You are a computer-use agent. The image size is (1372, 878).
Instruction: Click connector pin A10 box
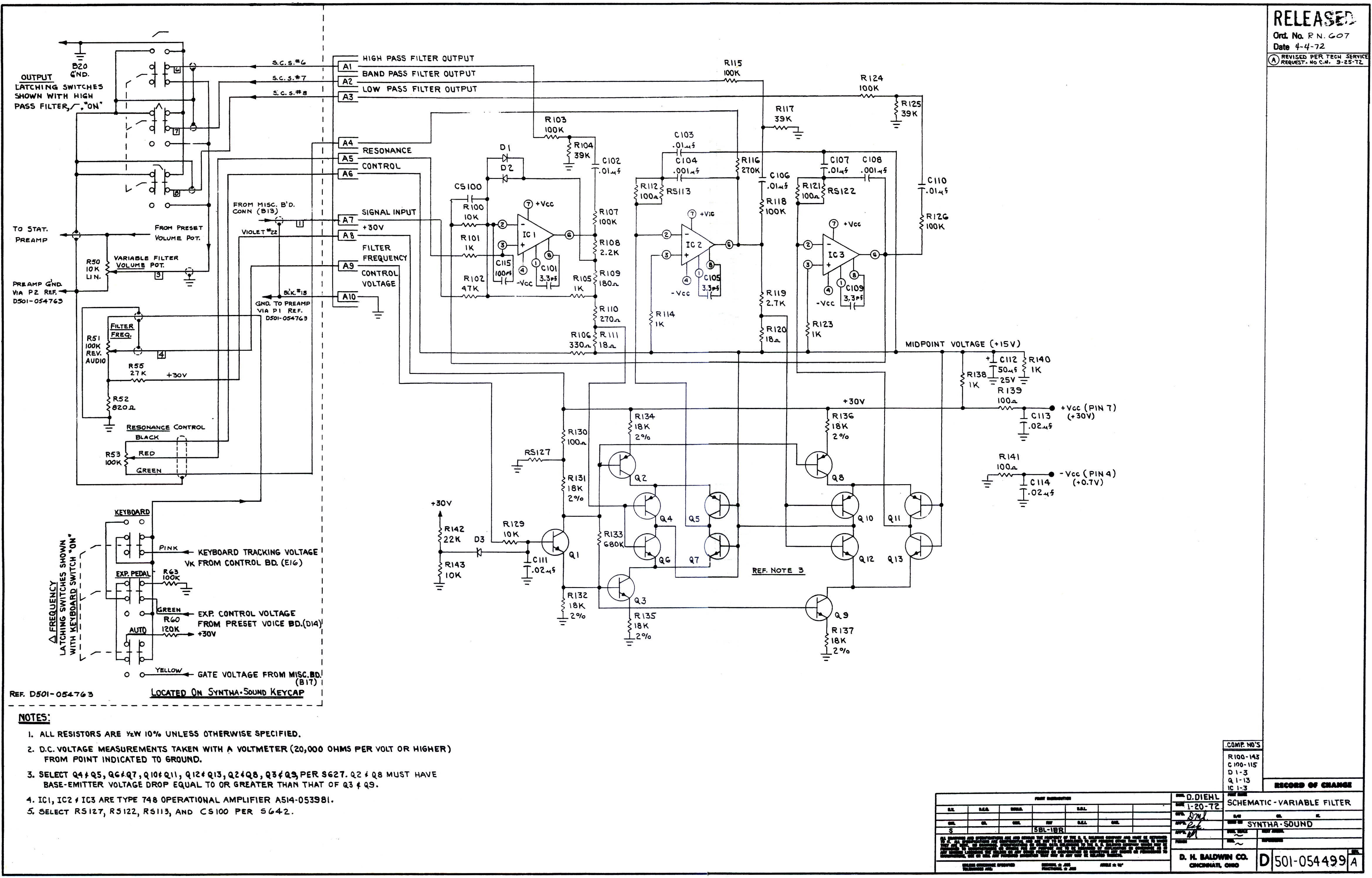[349, 297]
